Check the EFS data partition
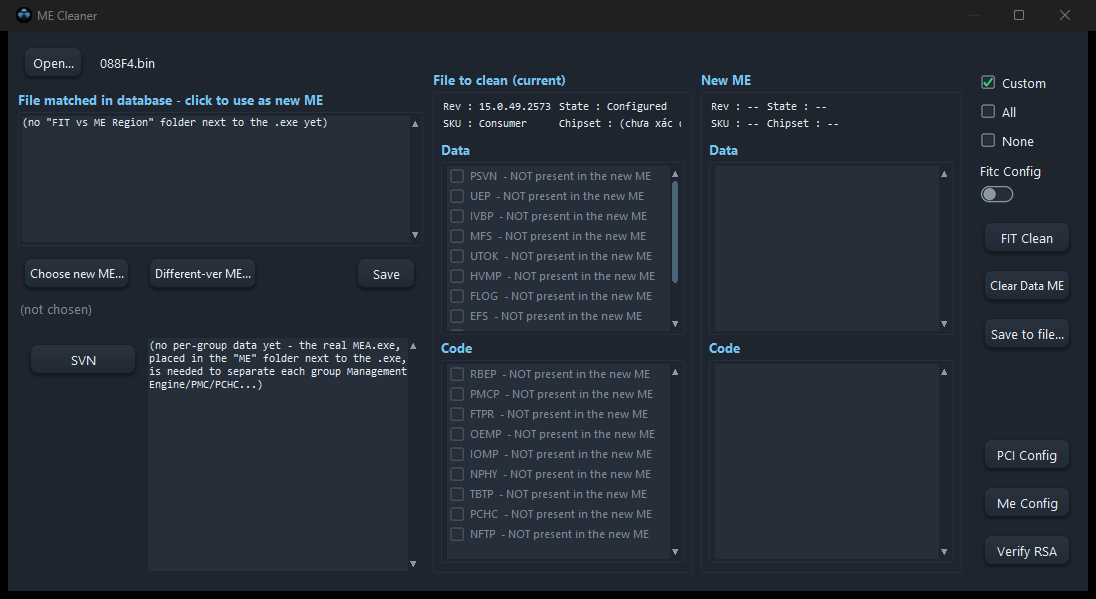 457,316
